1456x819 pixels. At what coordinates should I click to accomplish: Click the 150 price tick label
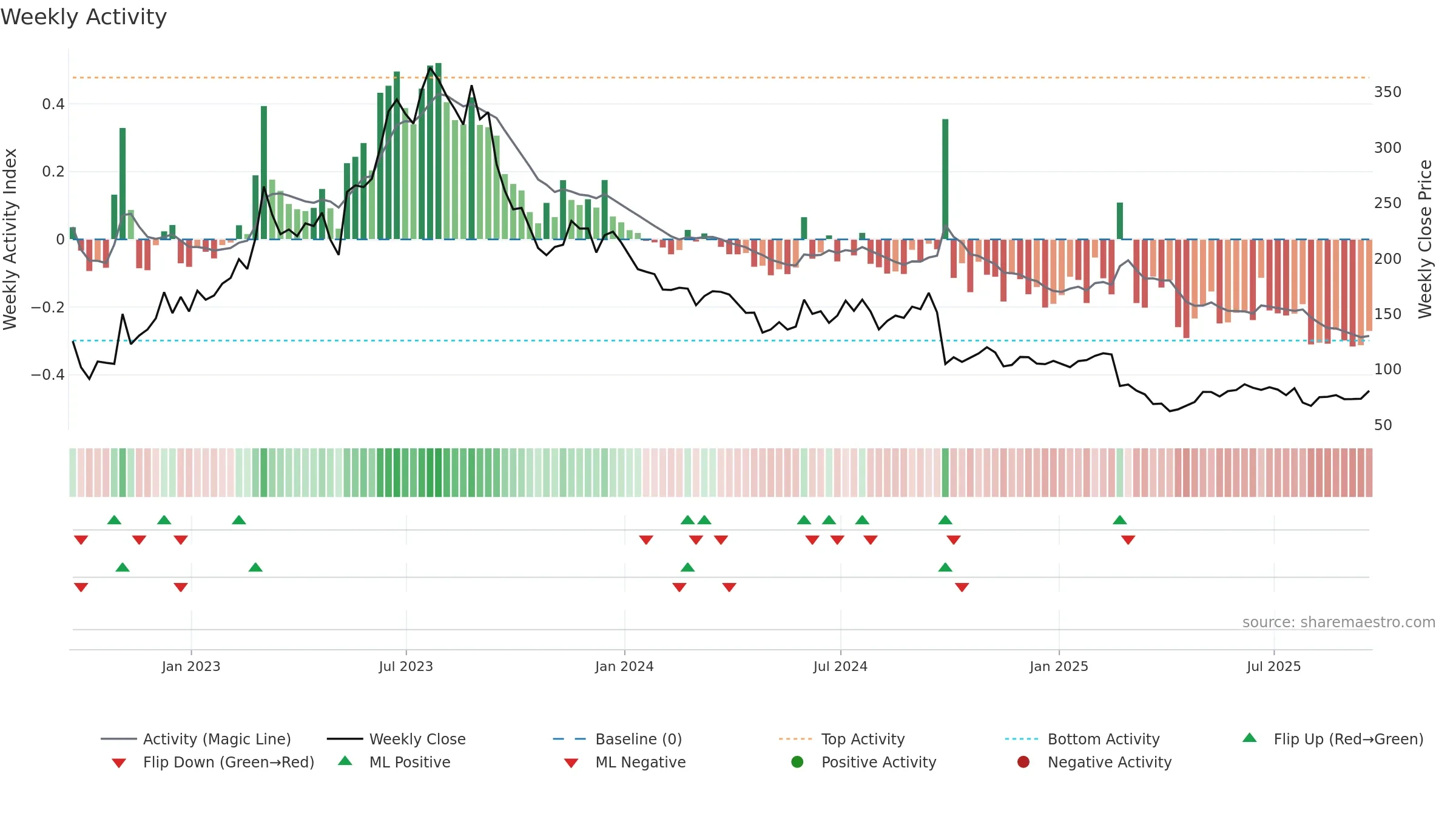1387,314
